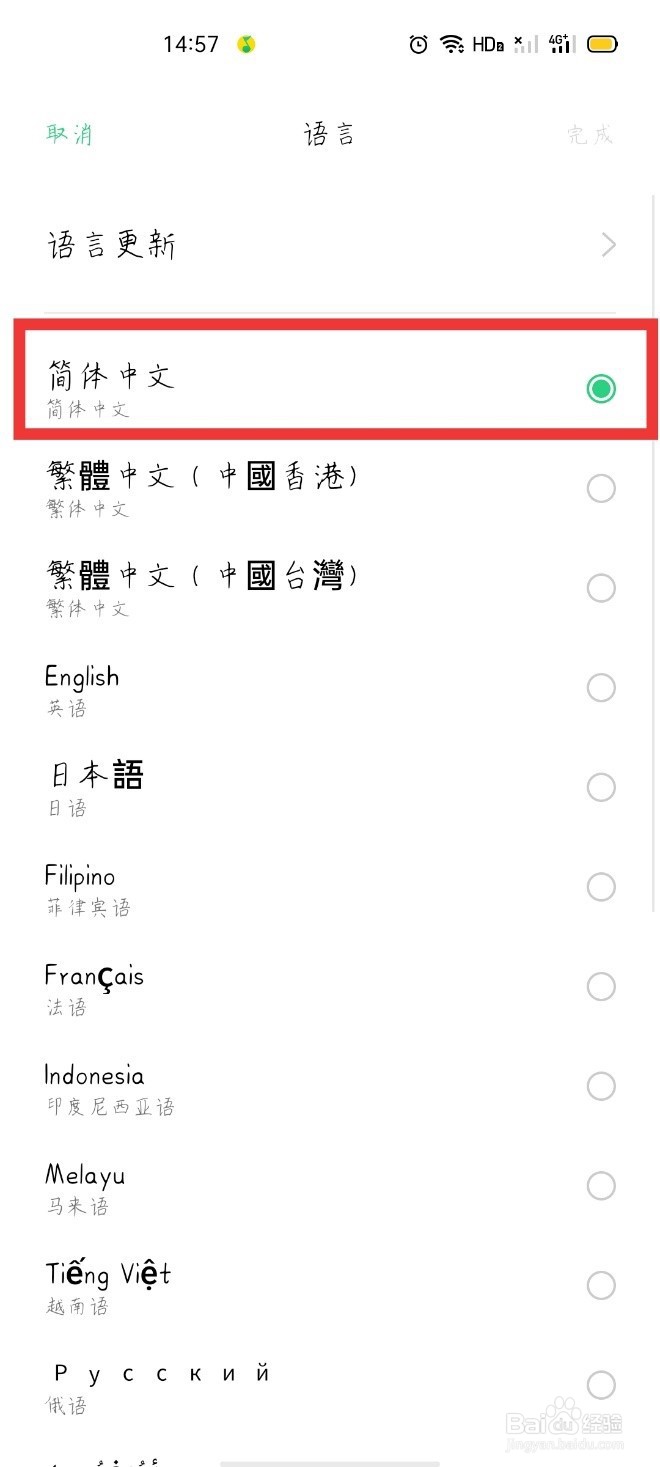
Task: Select the Français radio button
Action: click(x=601, y=986)
